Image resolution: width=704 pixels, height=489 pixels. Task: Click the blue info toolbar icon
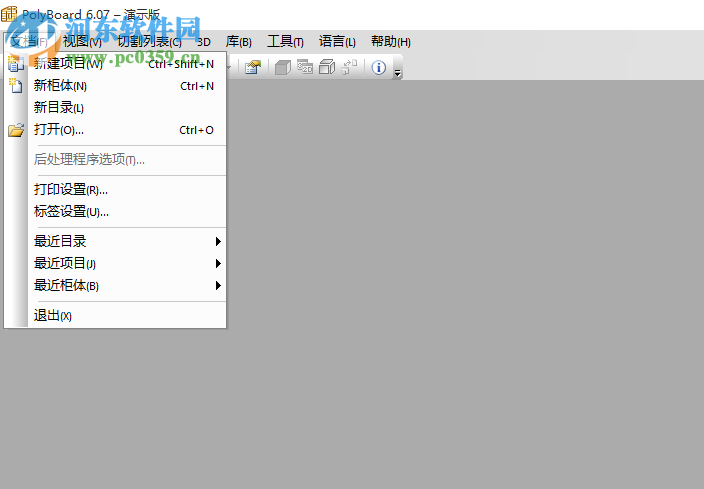tap(378, 67)
